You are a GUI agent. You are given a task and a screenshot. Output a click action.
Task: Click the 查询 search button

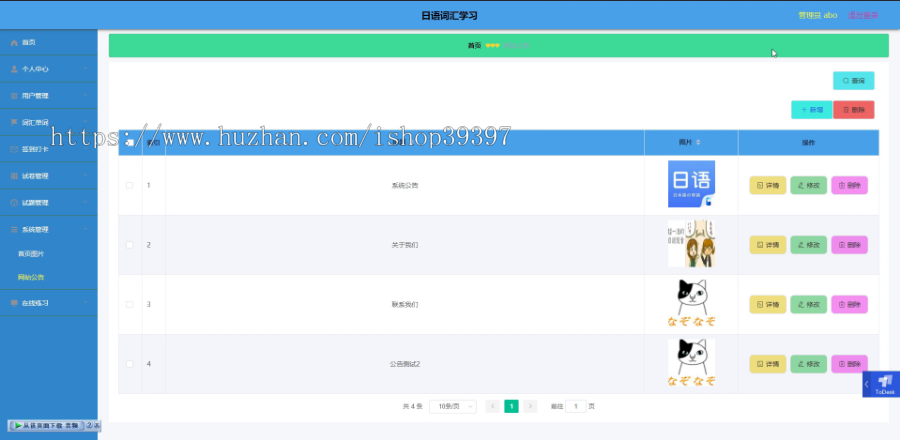pyautogui.click(x=854, y=81)
